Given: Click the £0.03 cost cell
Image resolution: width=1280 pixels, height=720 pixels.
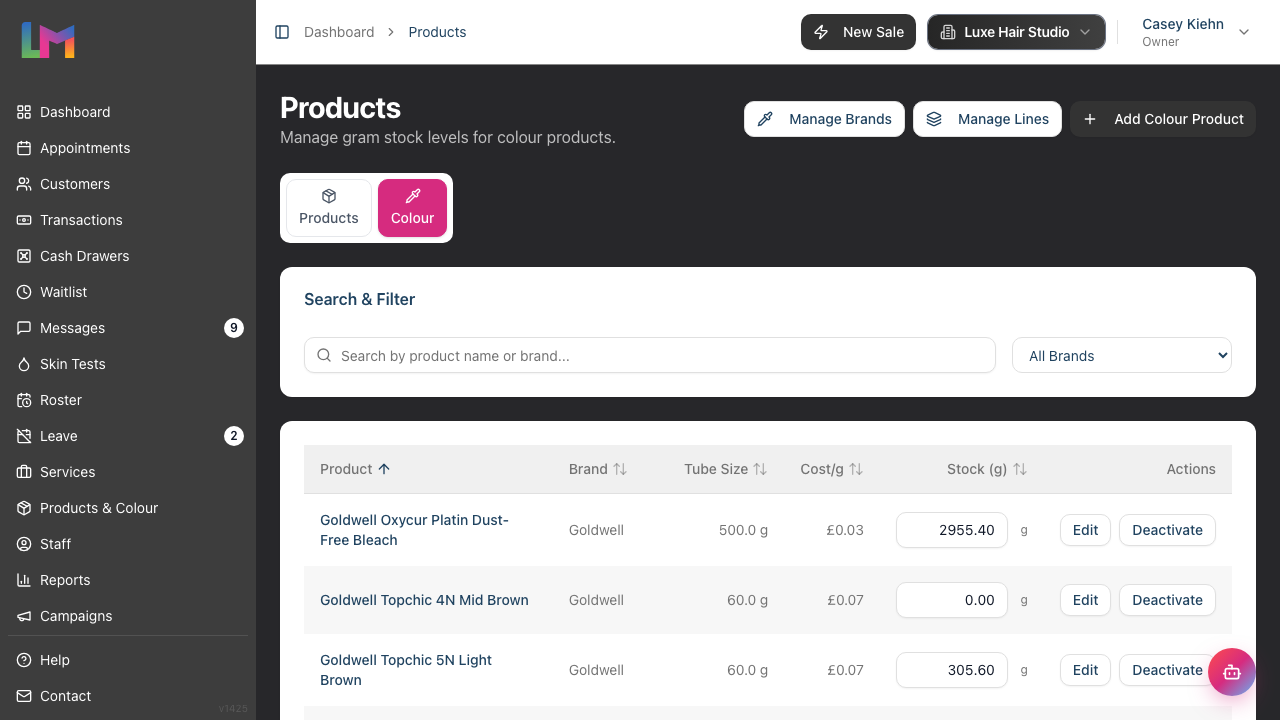Looking at the screenshot, I should pyautogui.click(x=845, y=530).
